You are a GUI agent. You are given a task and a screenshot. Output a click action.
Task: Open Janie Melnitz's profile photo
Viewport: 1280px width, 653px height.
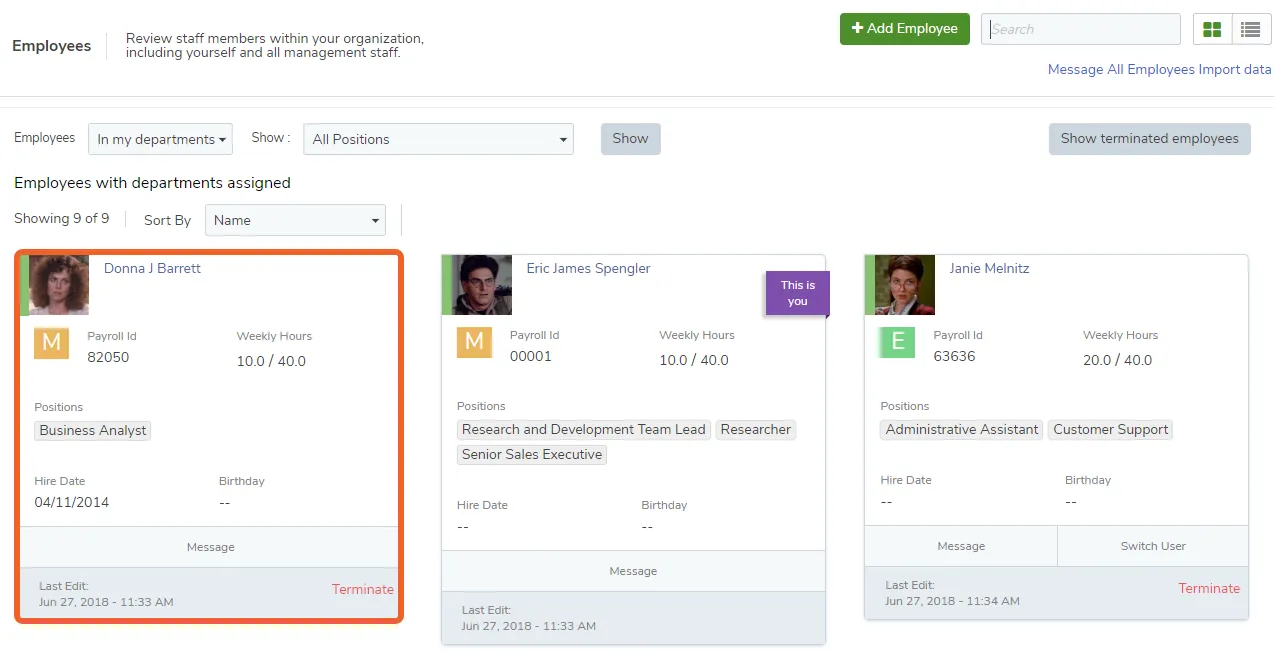(x=905, y=285)
